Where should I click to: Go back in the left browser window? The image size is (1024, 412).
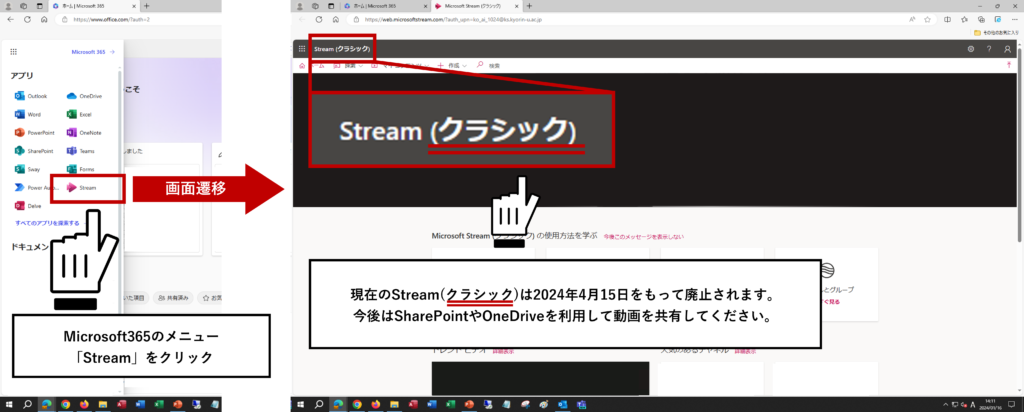pos(10,20)
